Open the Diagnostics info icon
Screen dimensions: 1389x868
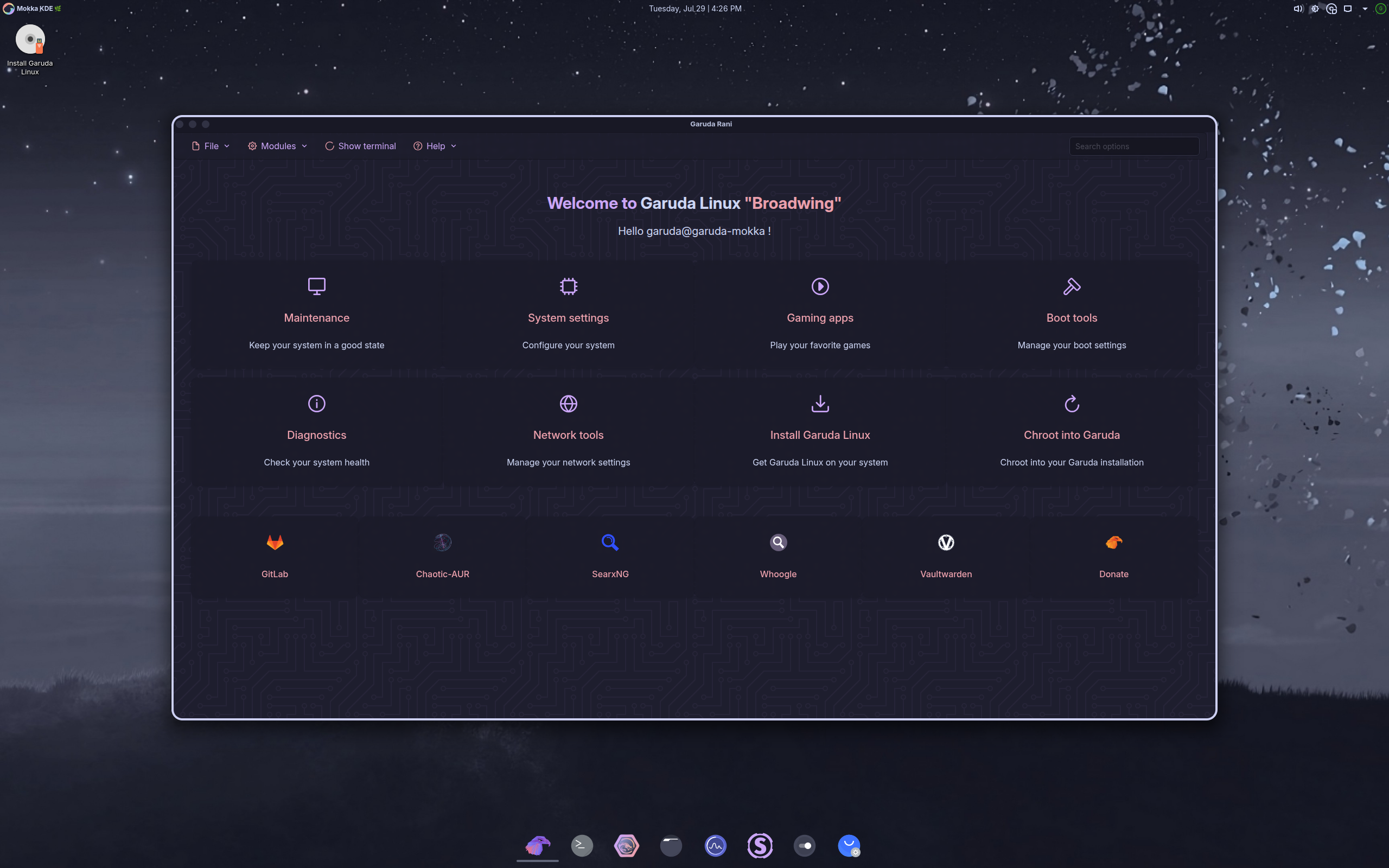pyautogui.click(x=316, y=404)
